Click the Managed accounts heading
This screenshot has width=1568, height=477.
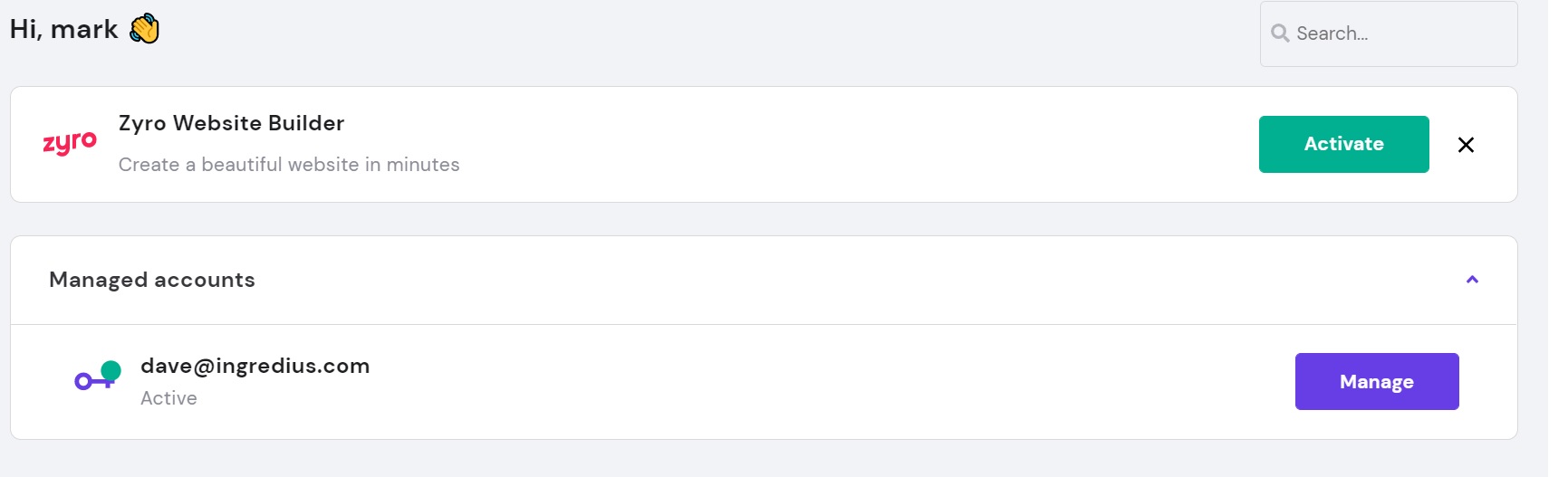click(x=152, y=280)
